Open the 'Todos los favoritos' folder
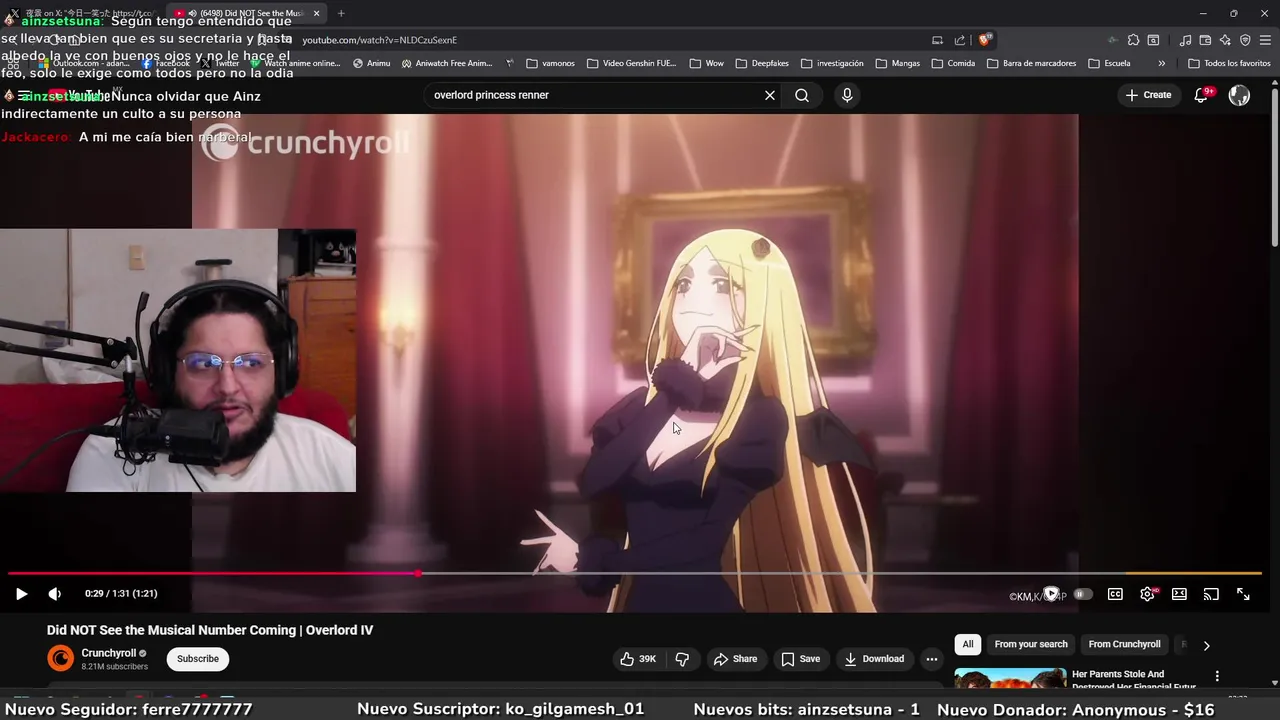1280x720 pixels. (1229, 63)
